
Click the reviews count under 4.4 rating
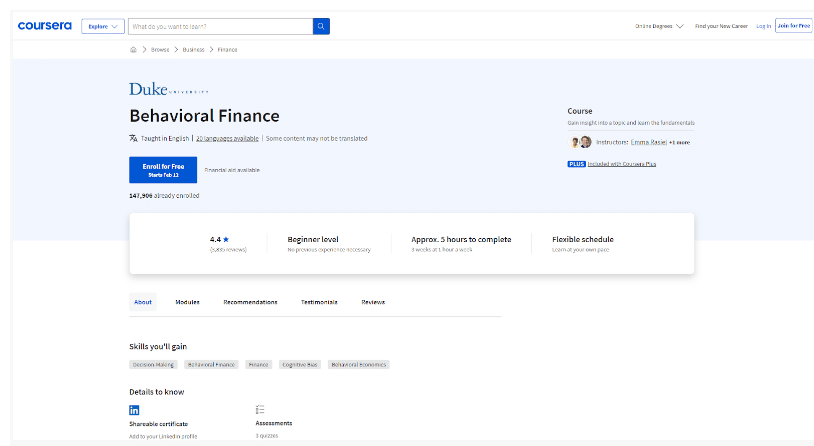point(228,250)
